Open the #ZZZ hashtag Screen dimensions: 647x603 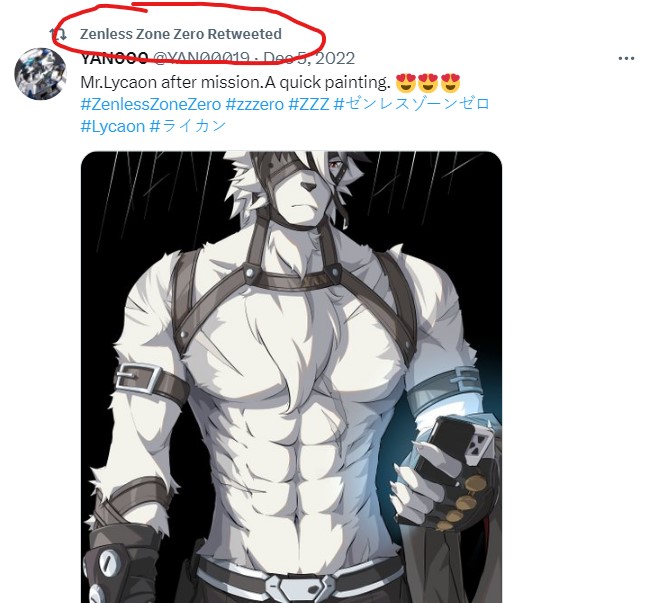click(309, 104)
